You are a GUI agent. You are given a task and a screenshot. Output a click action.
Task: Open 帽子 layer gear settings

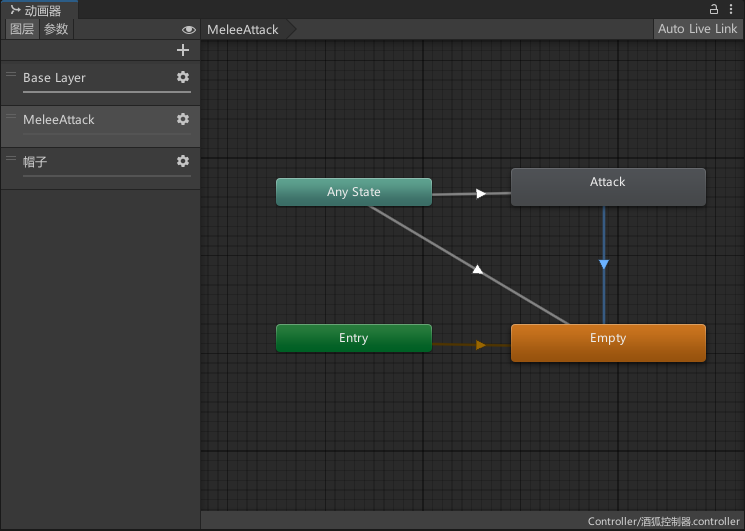(x=183, y=161)
